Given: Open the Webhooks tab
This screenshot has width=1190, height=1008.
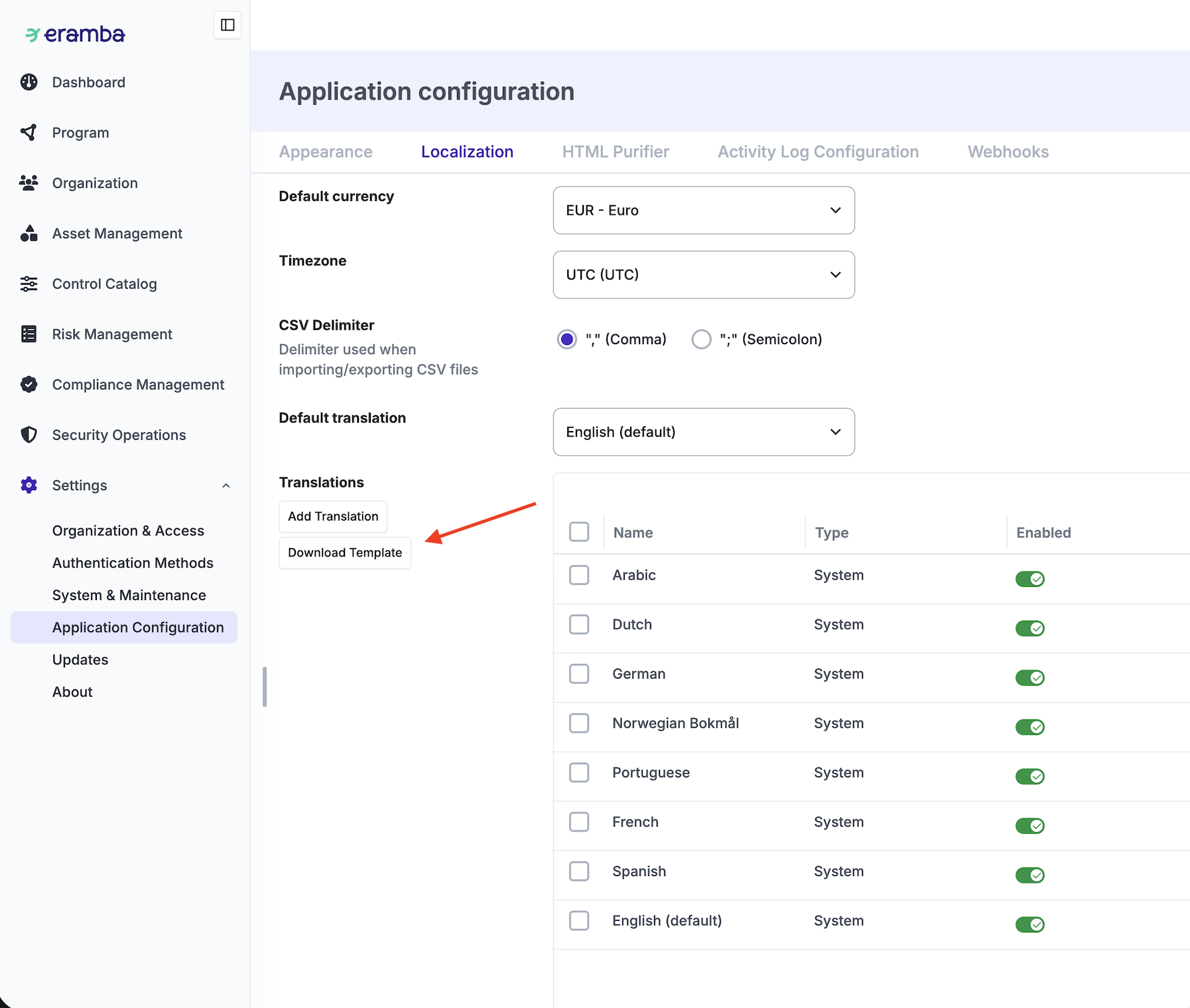Looking at the screenshot, I should click(x=1008, y=152).
